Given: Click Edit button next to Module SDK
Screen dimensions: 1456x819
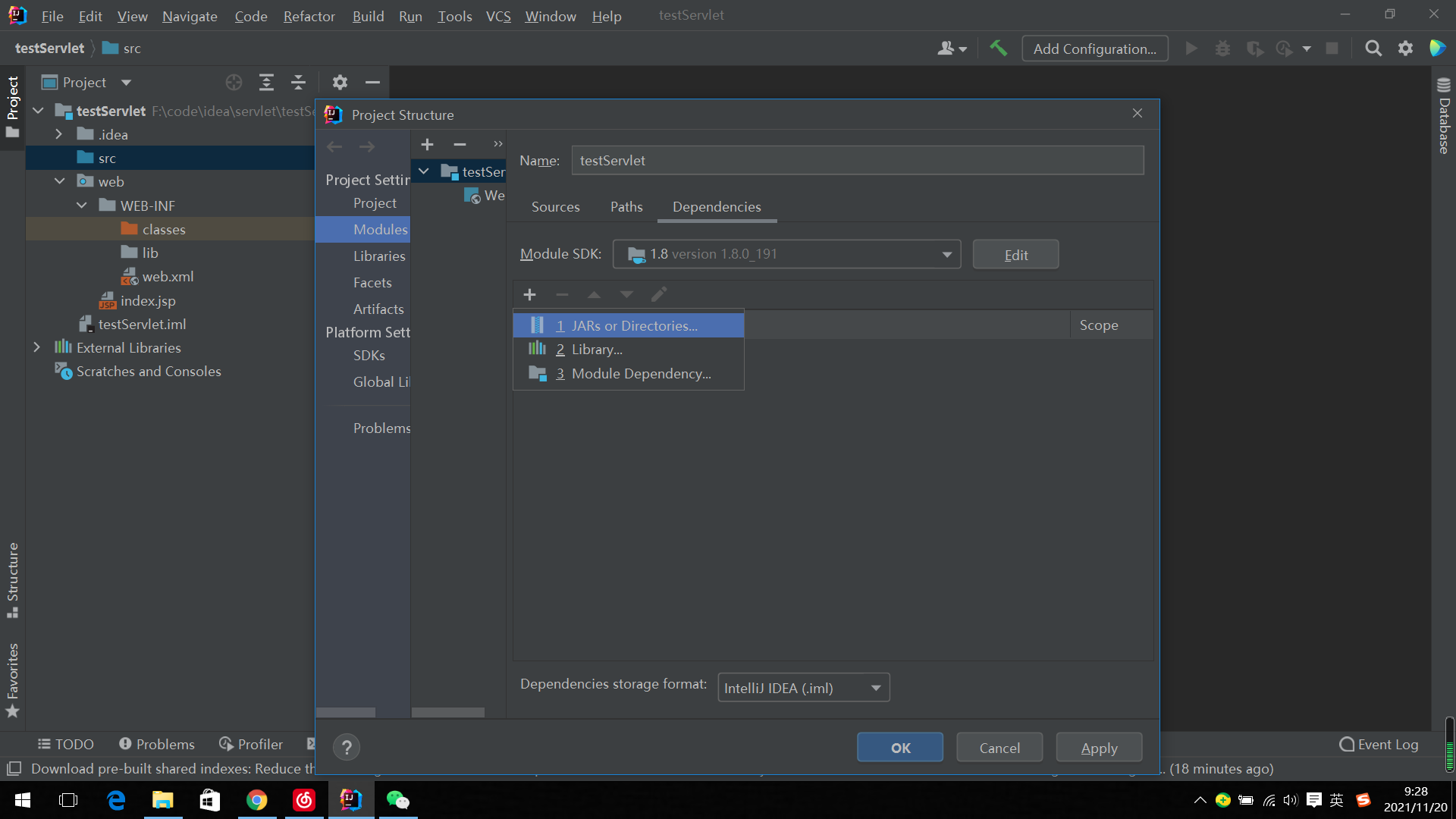Looking at the screenshot, I should click(1015, 255).
